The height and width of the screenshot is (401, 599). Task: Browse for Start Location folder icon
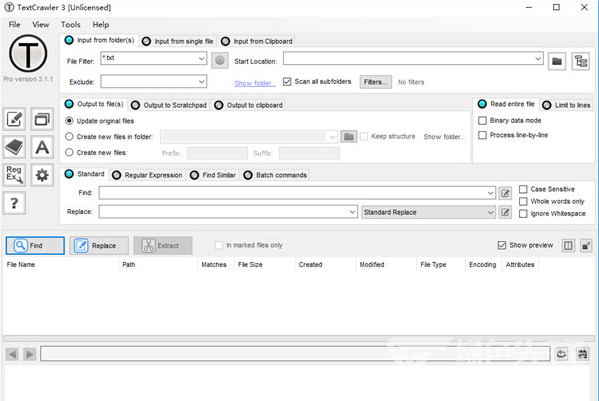(557, 61)
